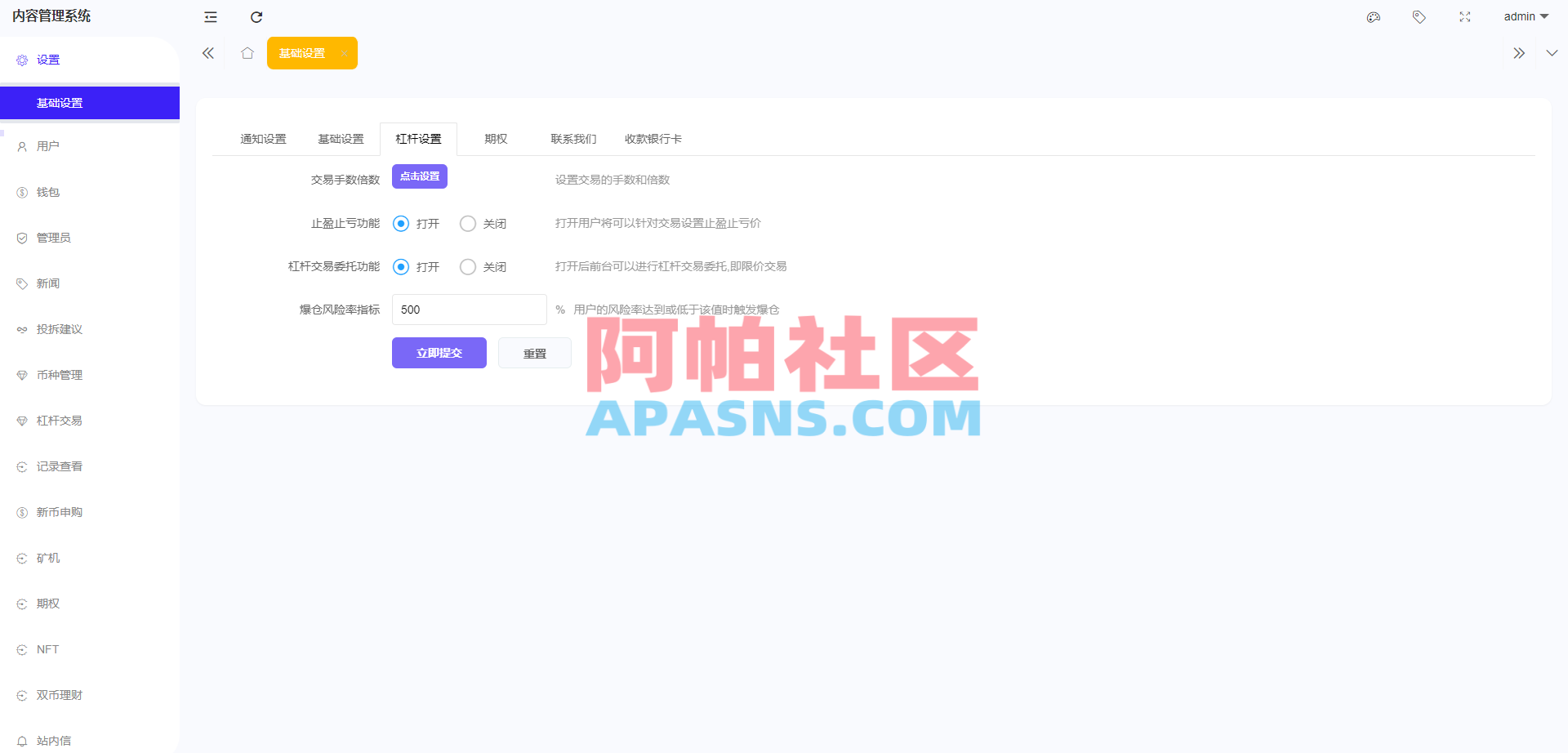This screenshot has height=753, width=1568.
Task: Switch to the 期权 tab
Action: point(495,139)
